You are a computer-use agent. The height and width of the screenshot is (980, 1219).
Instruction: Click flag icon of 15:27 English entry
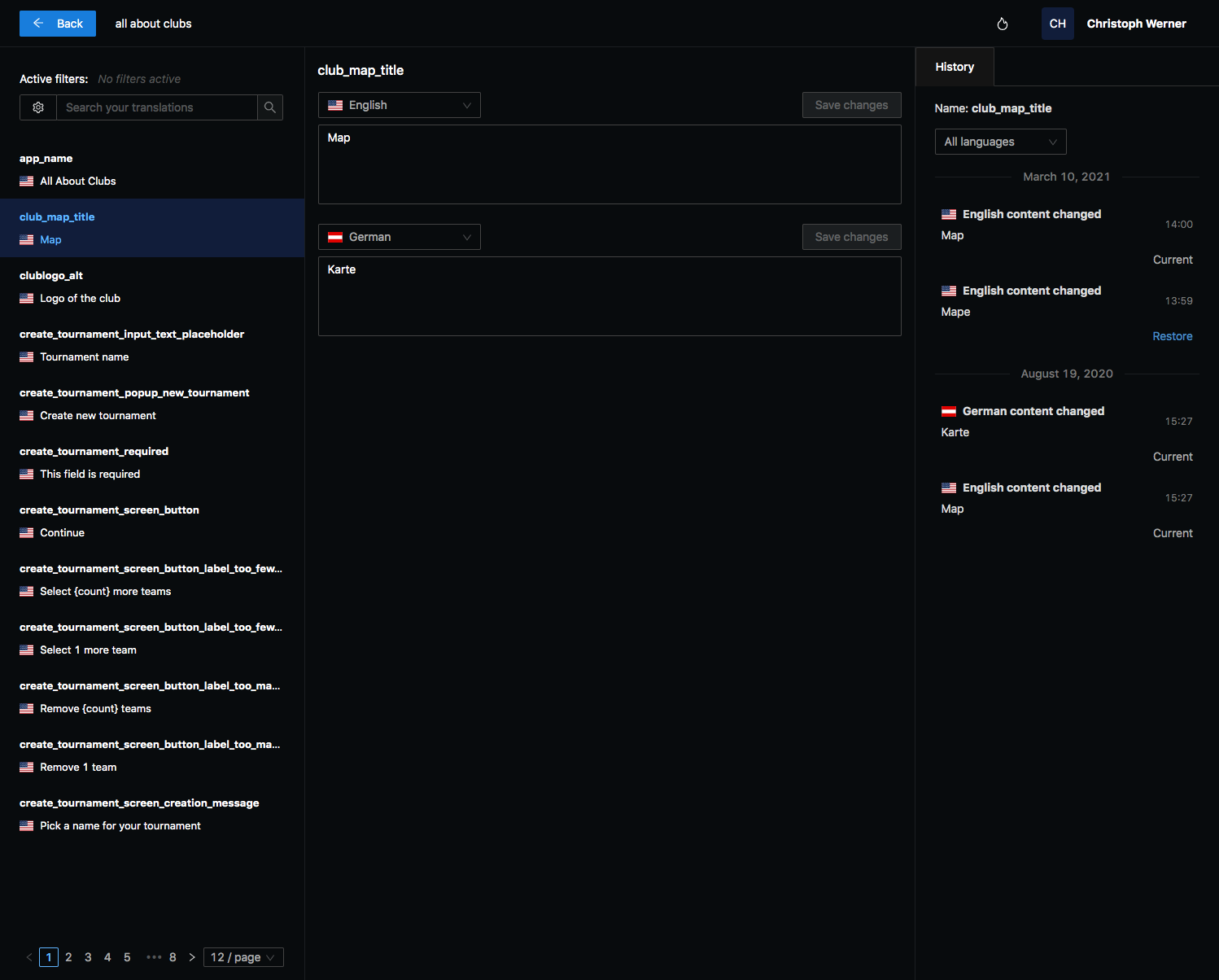point(949,488)
